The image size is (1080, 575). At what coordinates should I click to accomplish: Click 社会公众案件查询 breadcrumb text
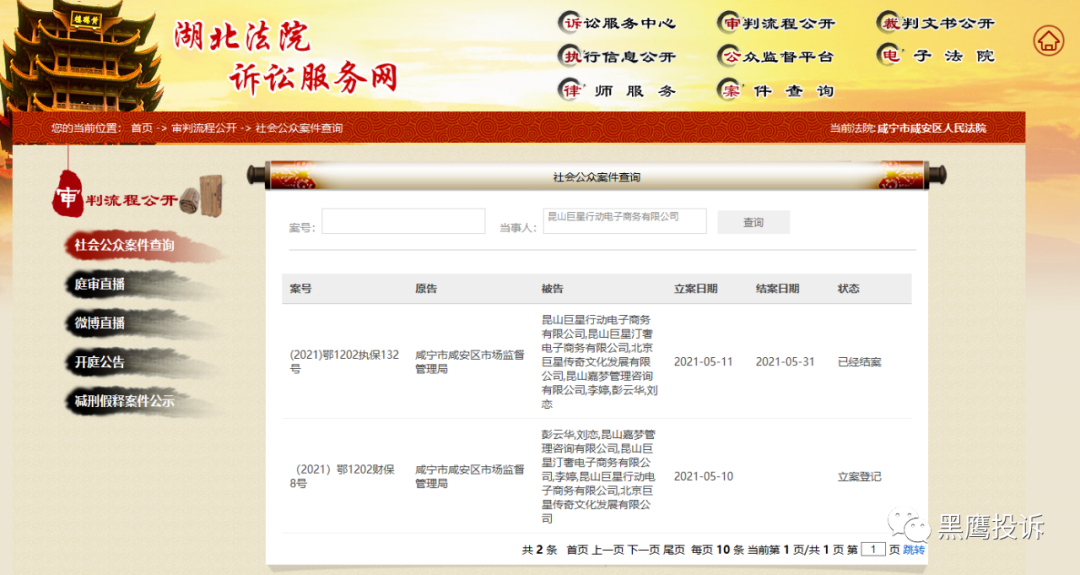(299, 128)
